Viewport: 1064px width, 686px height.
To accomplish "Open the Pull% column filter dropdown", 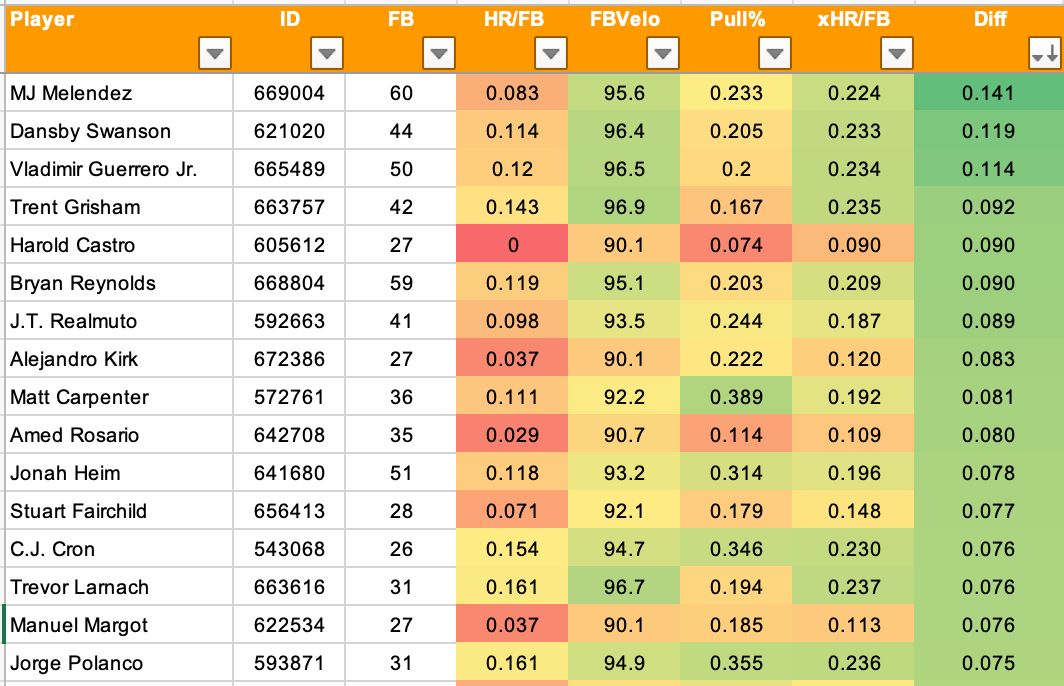I will tap(775, 53).
